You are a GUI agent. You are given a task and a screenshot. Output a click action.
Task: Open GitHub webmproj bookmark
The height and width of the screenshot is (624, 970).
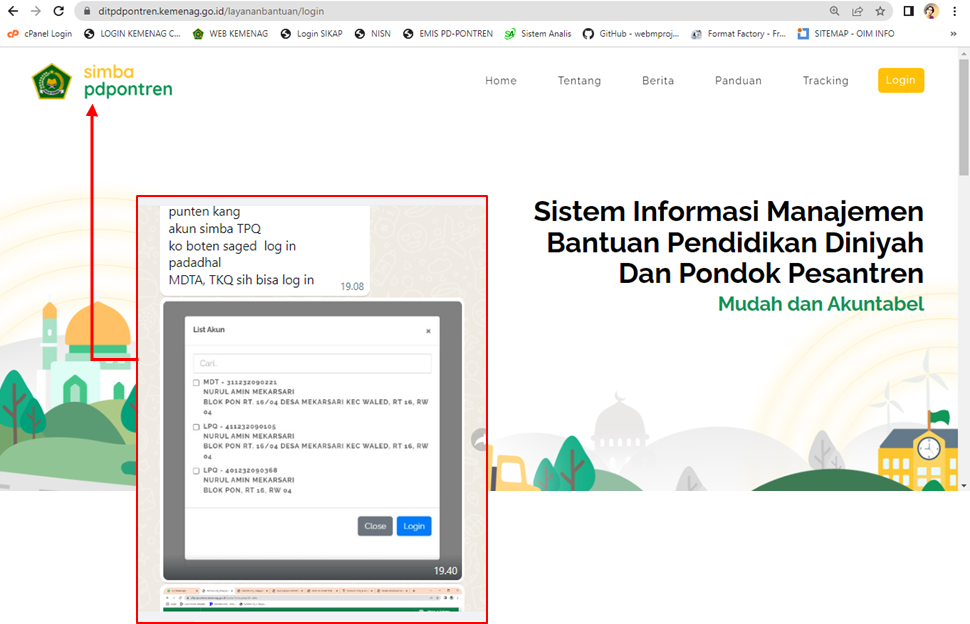coord(631,34)
